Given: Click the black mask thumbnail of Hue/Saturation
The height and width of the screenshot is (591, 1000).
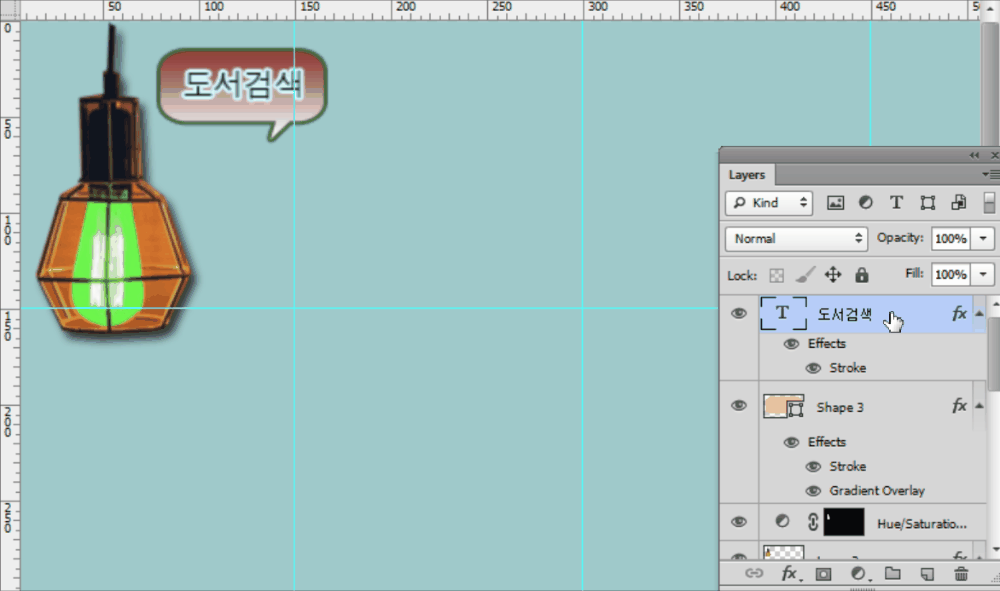Looking at the screenshot, I should [844, 522].
